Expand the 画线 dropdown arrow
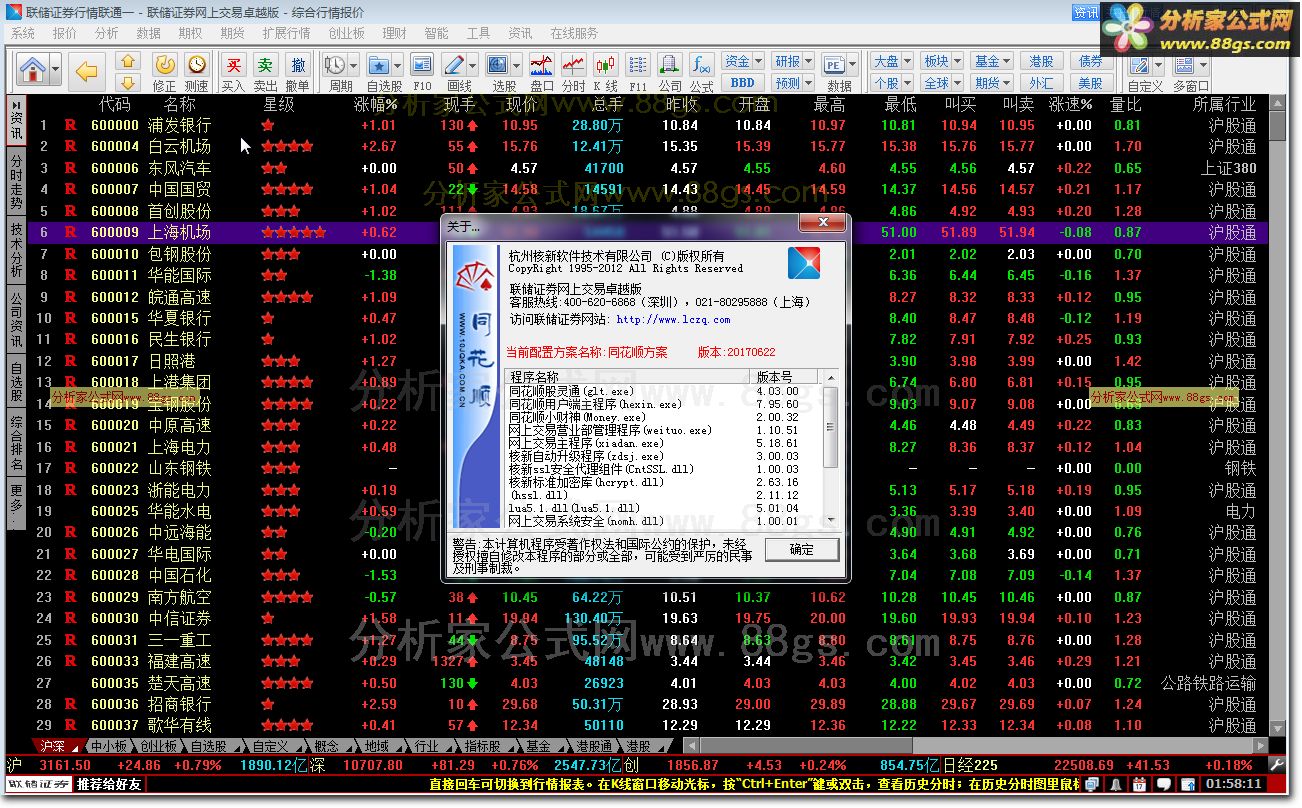This screenshot has width=1302, height=808. 473,64
